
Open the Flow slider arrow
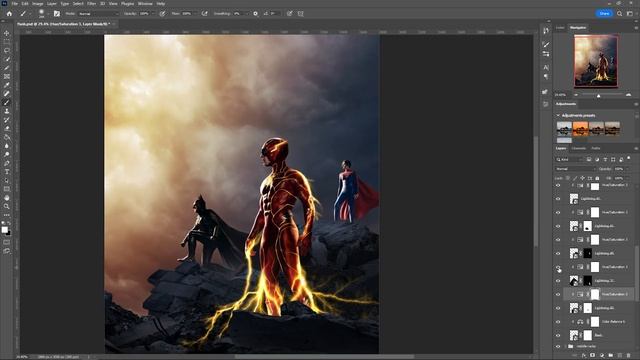[196, 13]
